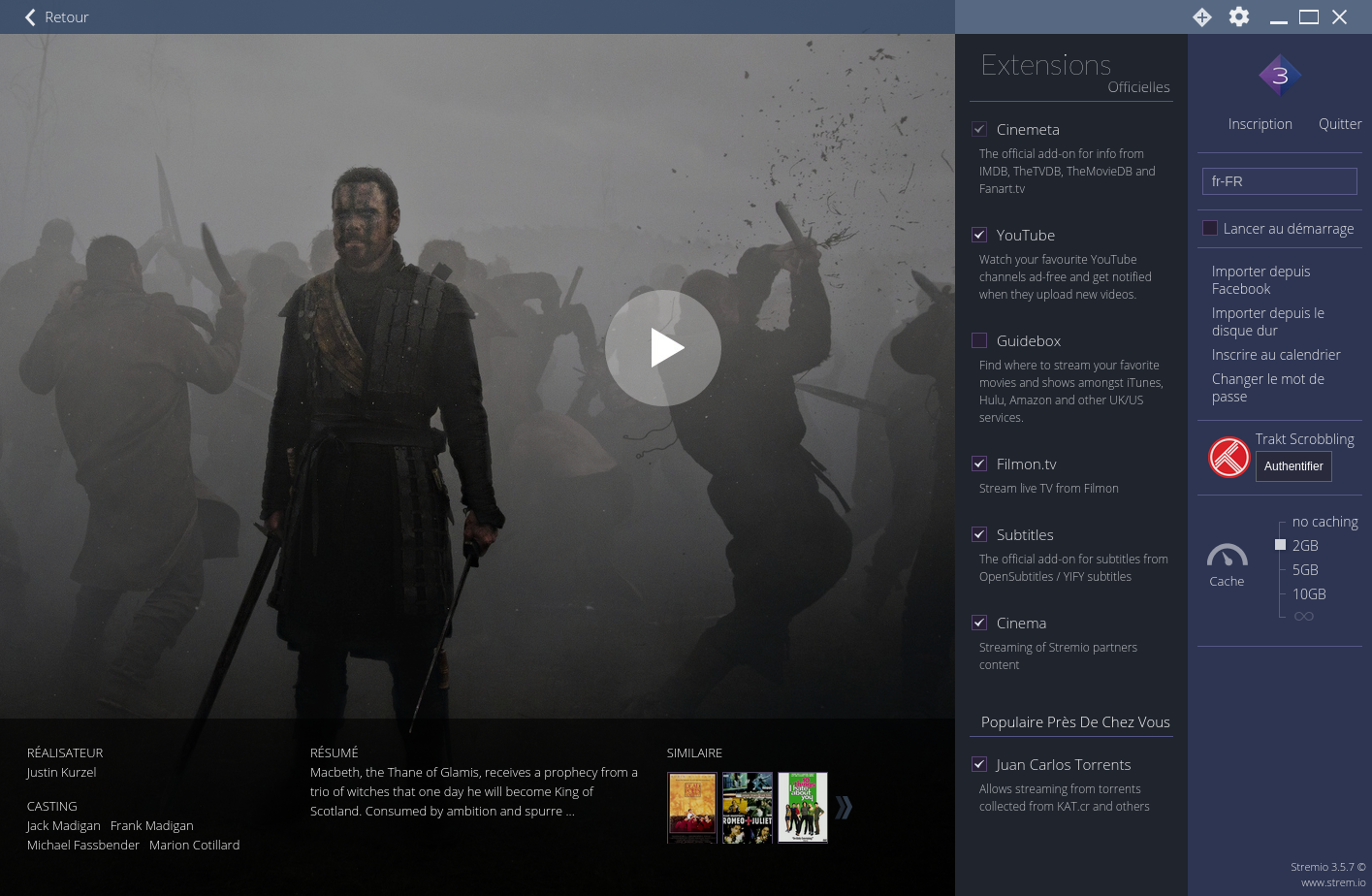Click the Inscription link

pos(1260,124)
